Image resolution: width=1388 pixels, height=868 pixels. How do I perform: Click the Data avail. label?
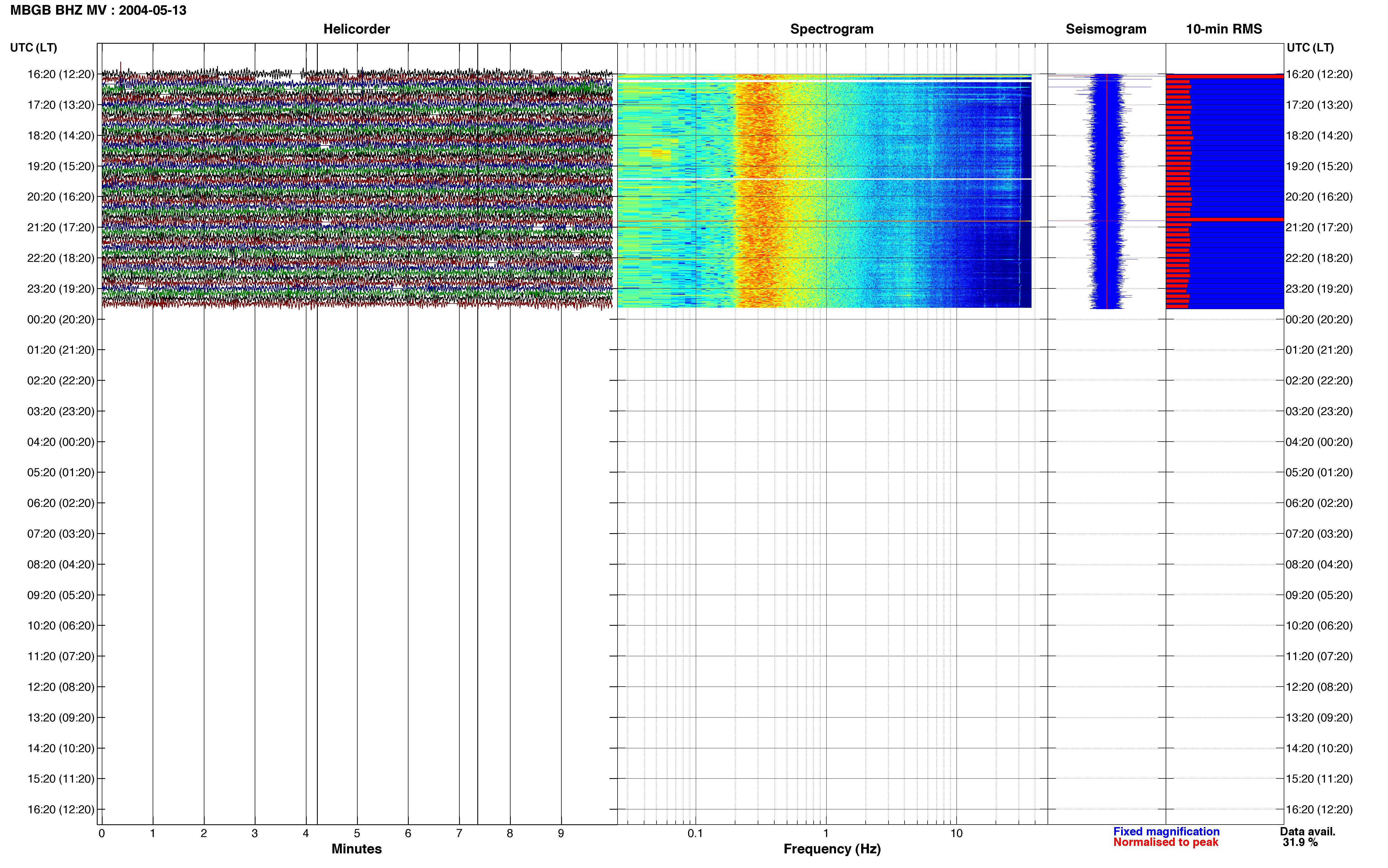[1308, 831]
